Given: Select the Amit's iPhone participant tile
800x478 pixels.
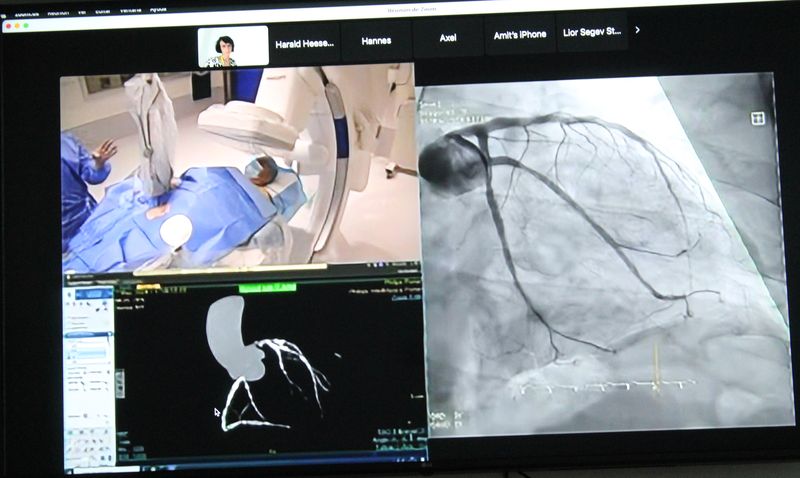Looking at the screenshot, I should click(519, 35).
